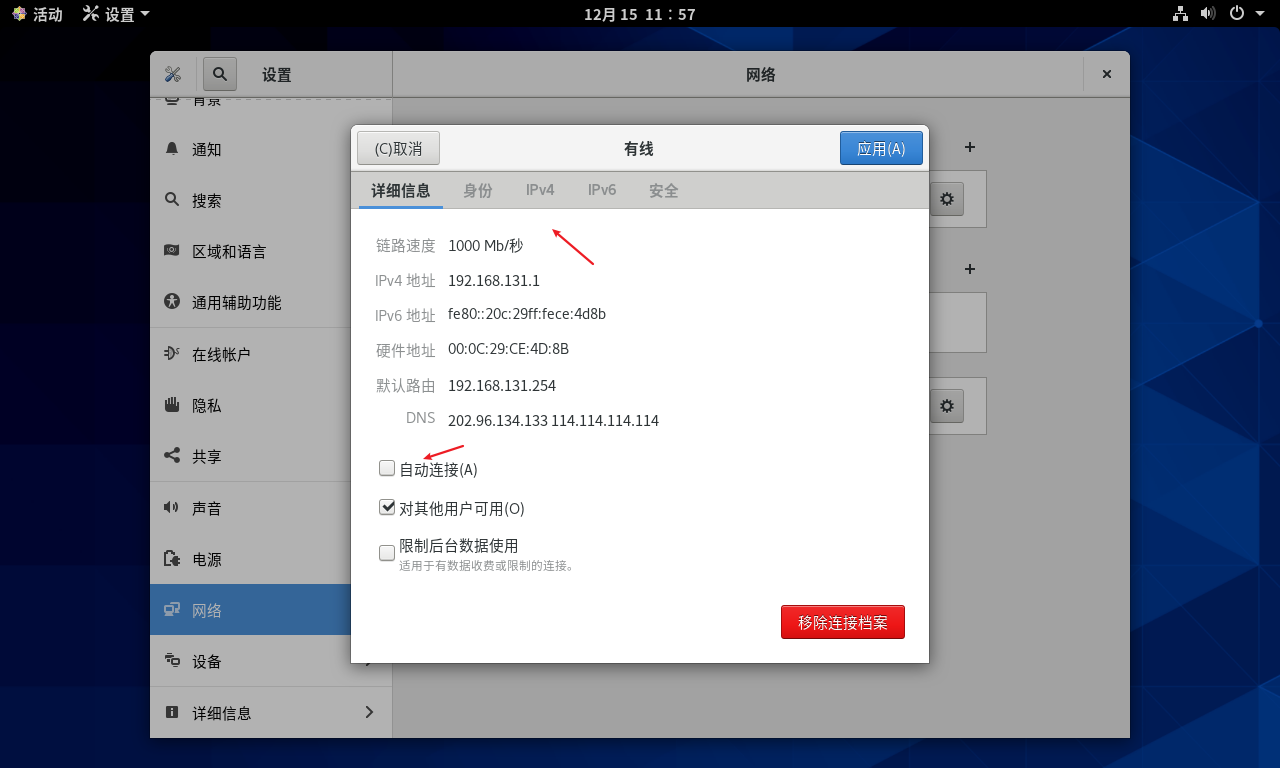Click the volume icon in top bar
Screen dimensions: 1280x768
tap(1208, 14)
